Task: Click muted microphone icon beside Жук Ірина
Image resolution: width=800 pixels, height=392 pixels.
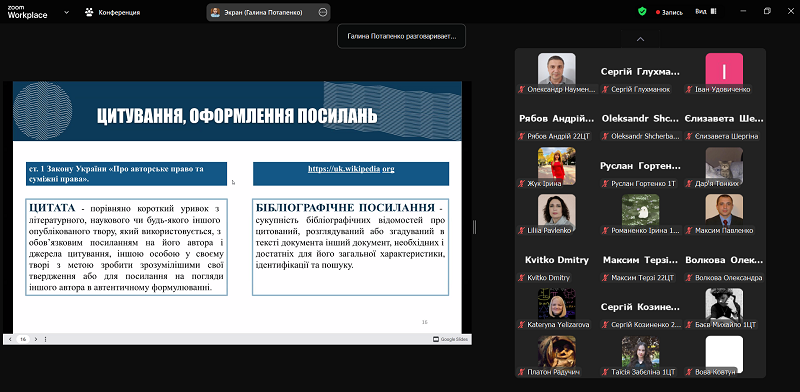Action: pyautogui.click(x=522, y=183)
